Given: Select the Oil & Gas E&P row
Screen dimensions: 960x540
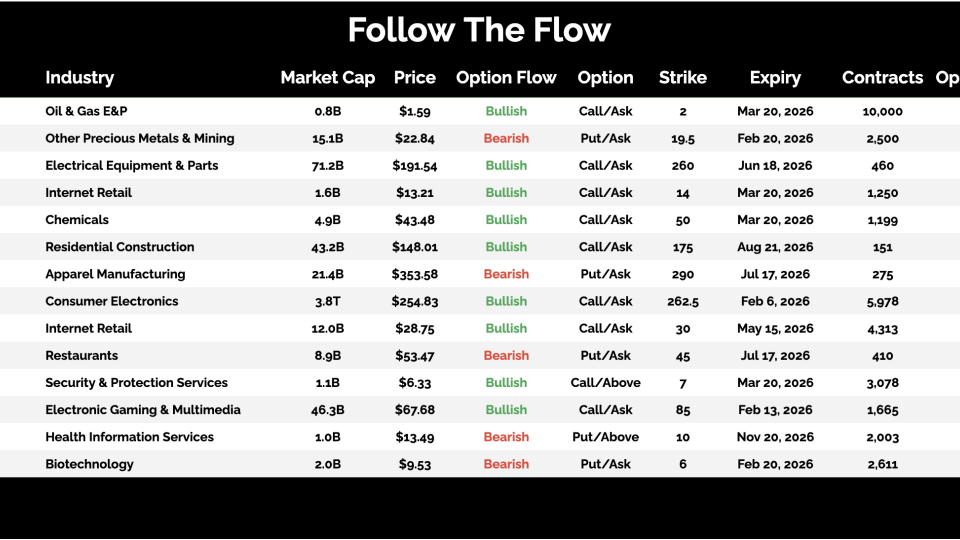Looking at the screenshot, I should 86,111.
